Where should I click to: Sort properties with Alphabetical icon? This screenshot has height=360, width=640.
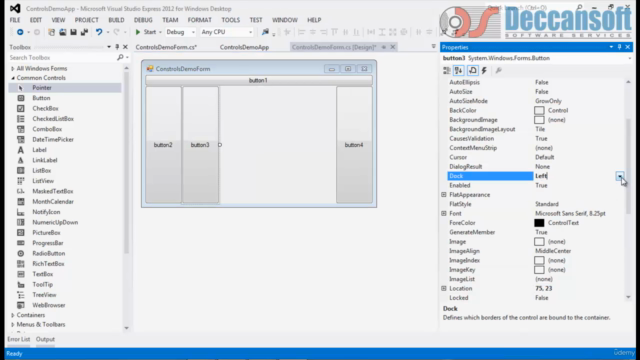(459, 71)
